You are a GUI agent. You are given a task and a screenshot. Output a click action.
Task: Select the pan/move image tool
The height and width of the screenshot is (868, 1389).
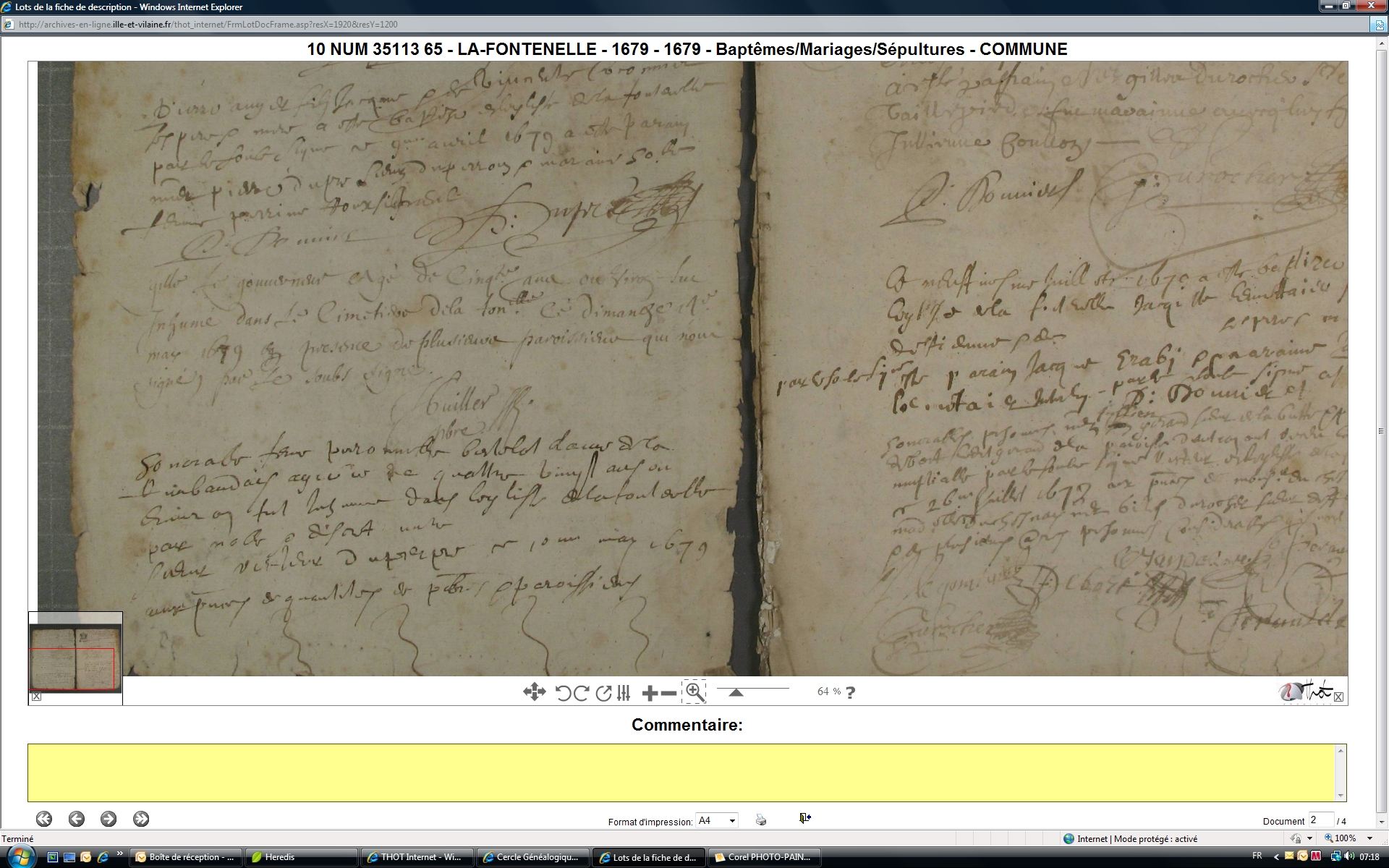(x=534, y=692)
